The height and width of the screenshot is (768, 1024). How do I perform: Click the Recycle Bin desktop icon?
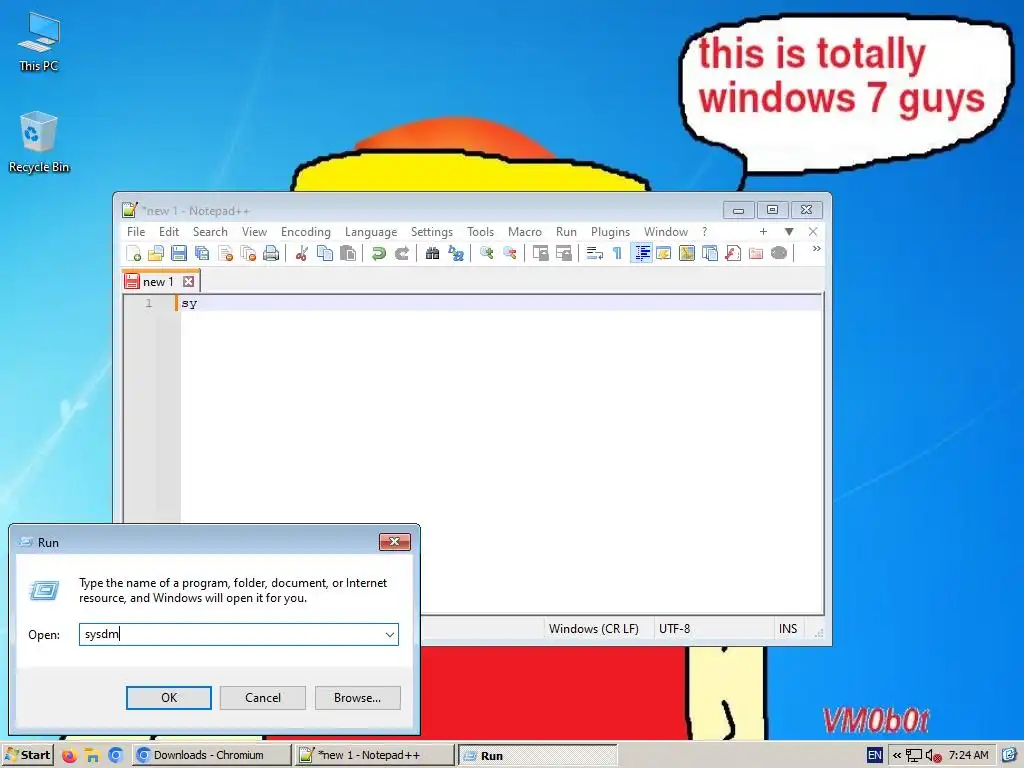point(39,142)
